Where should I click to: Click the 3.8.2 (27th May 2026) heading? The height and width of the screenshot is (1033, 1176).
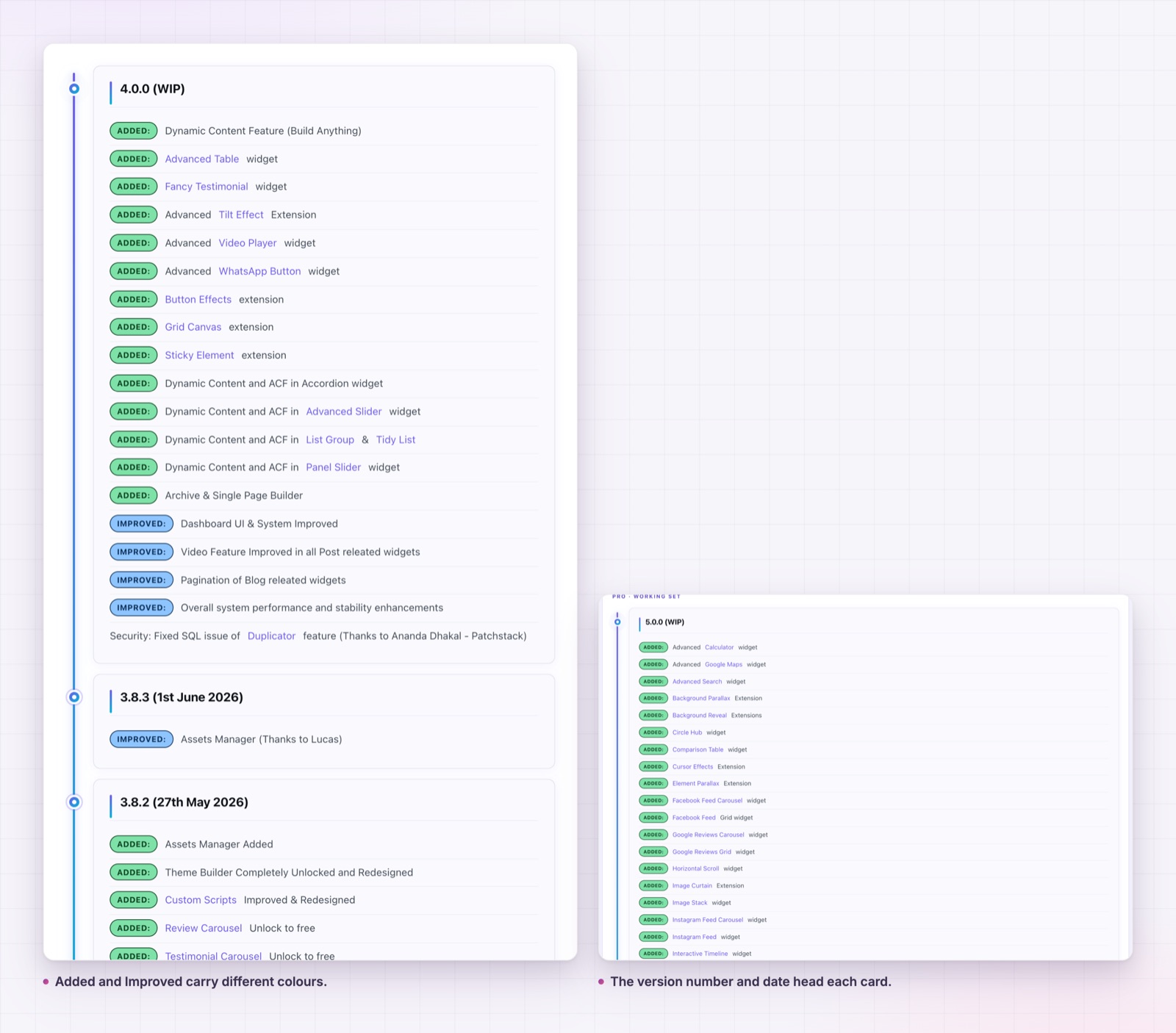click(184, 802)
